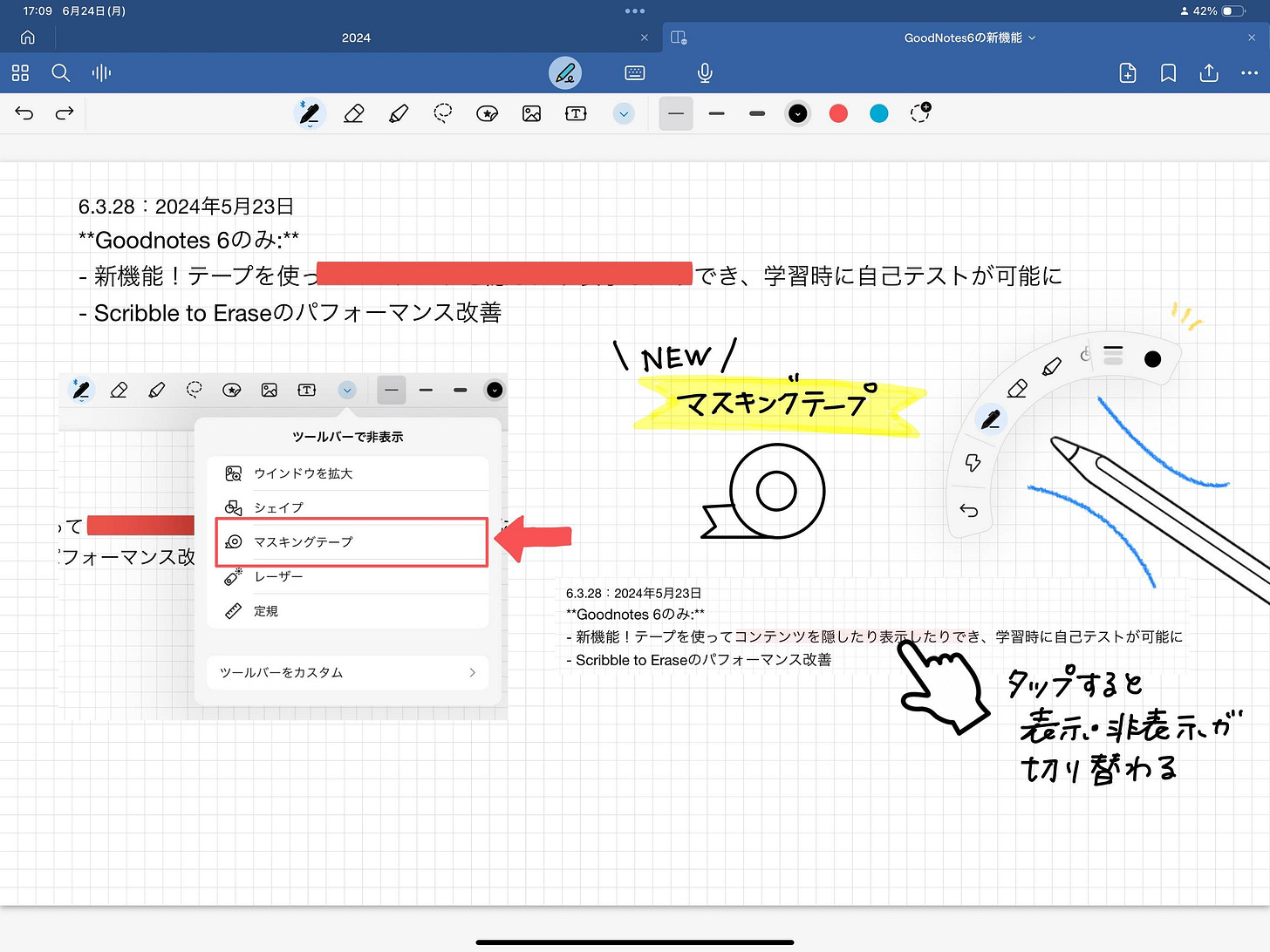Close the 2024 tab
The height and width of the screenshot is (952, 1270).
point(645,37)
